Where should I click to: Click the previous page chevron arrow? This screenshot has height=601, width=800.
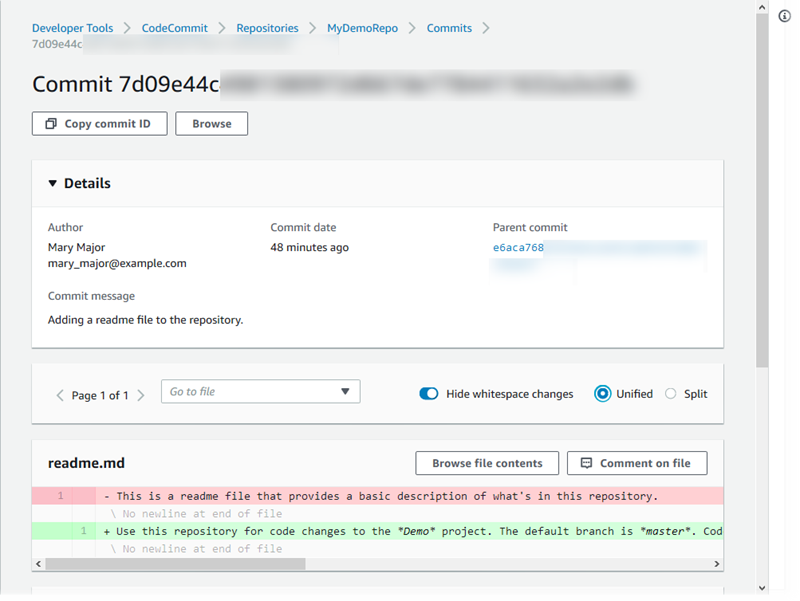pos(60,395)
